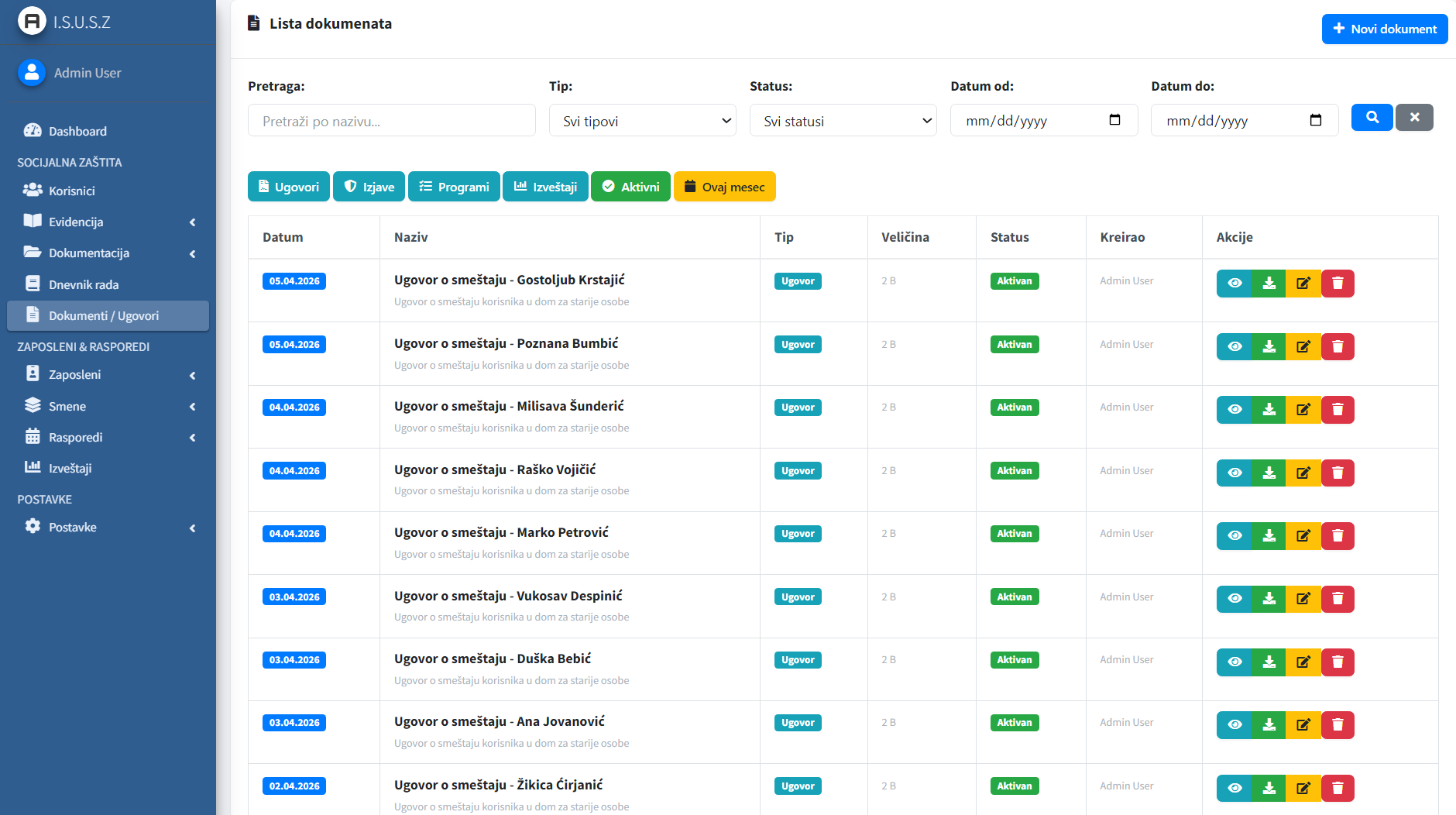Viewport: 1456px width, 815px height.
Task: Edit the Marko Petrović contract
Action: 1303,536
